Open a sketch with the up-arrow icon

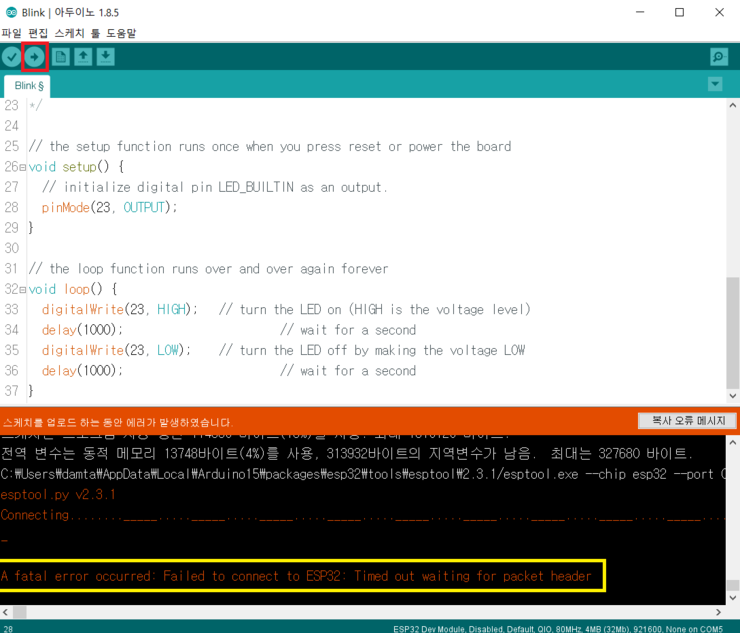click(83, 57)
